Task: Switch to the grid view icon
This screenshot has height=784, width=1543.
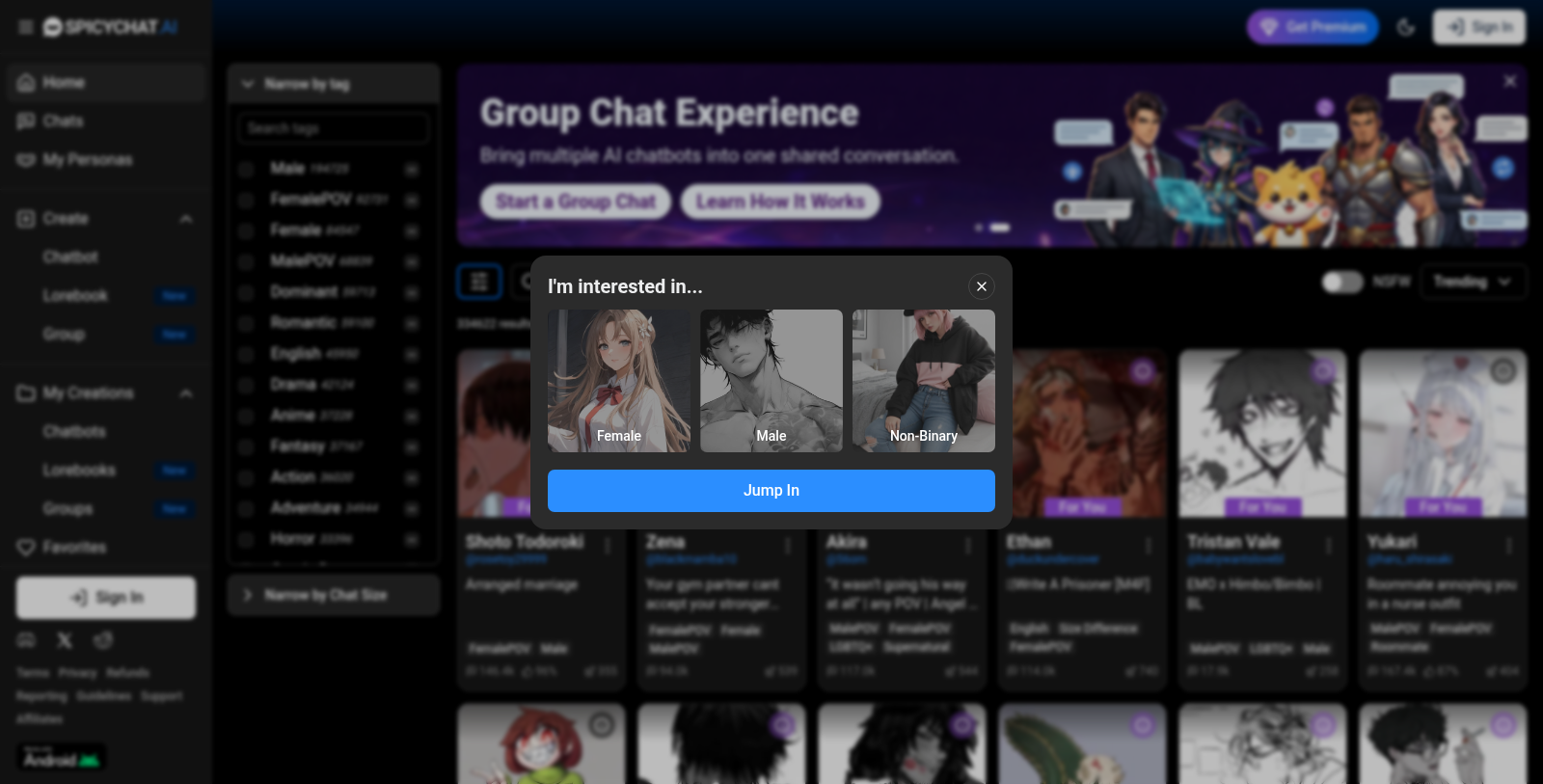Action: (479, 282)
